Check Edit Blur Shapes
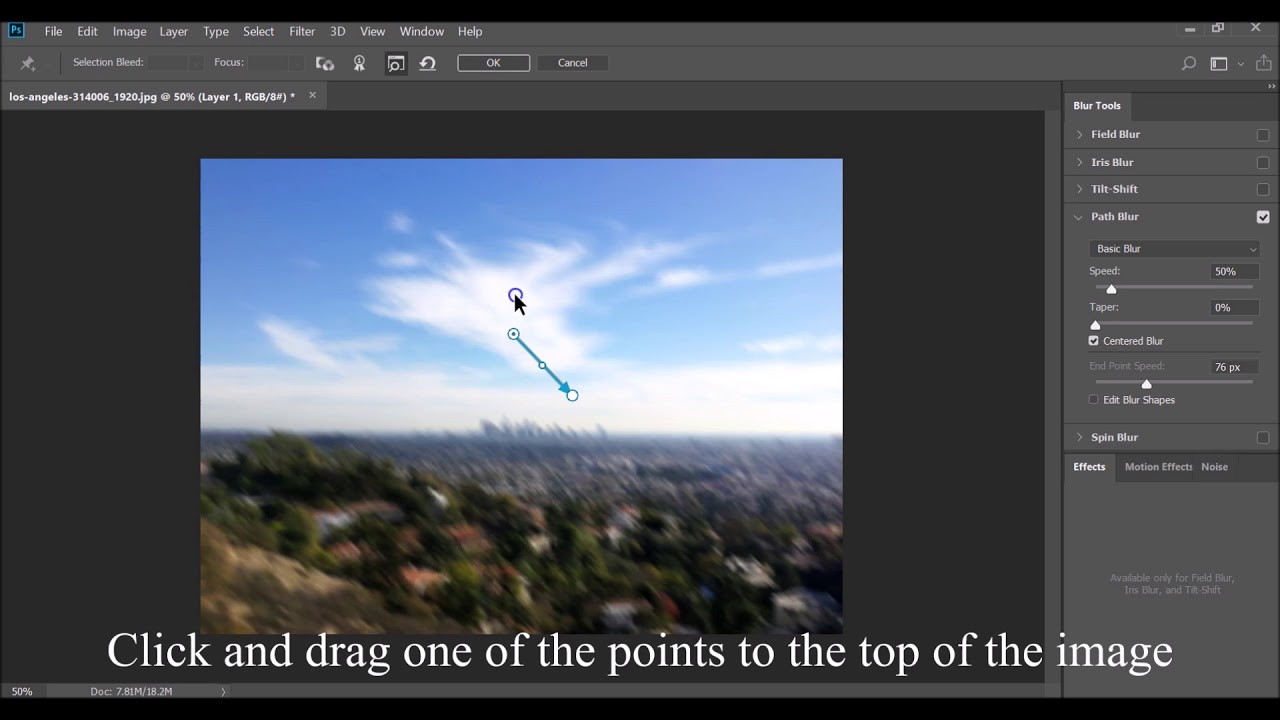 point(1094,400)
